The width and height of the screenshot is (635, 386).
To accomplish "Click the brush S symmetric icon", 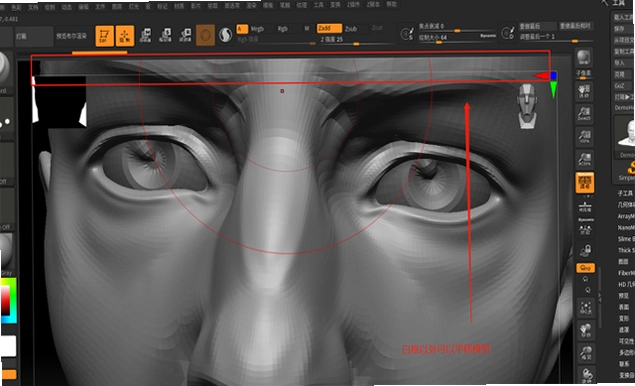I will coord(407,34).
